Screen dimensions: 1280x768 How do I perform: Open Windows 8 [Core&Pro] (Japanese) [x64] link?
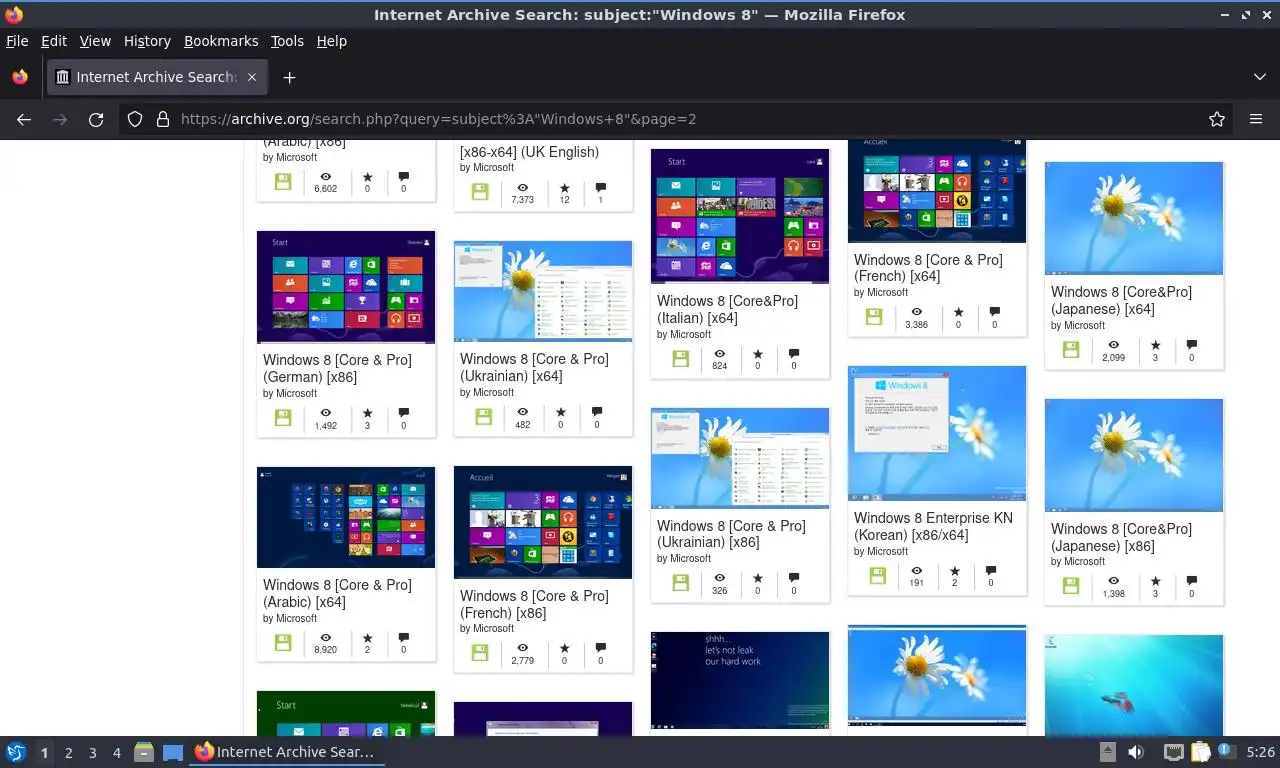[1121, 300]
